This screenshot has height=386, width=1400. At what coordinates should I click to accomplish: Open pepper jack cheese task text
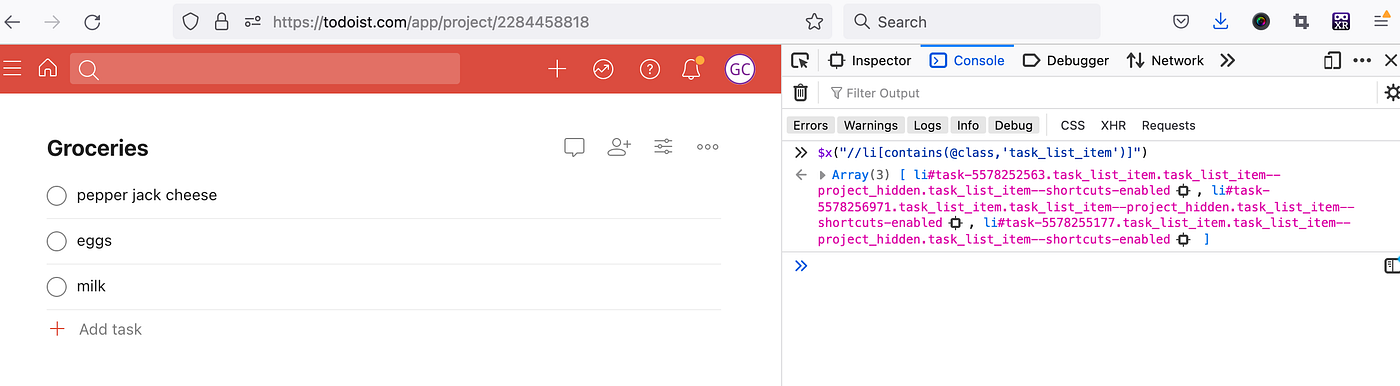tap(147, 195)
